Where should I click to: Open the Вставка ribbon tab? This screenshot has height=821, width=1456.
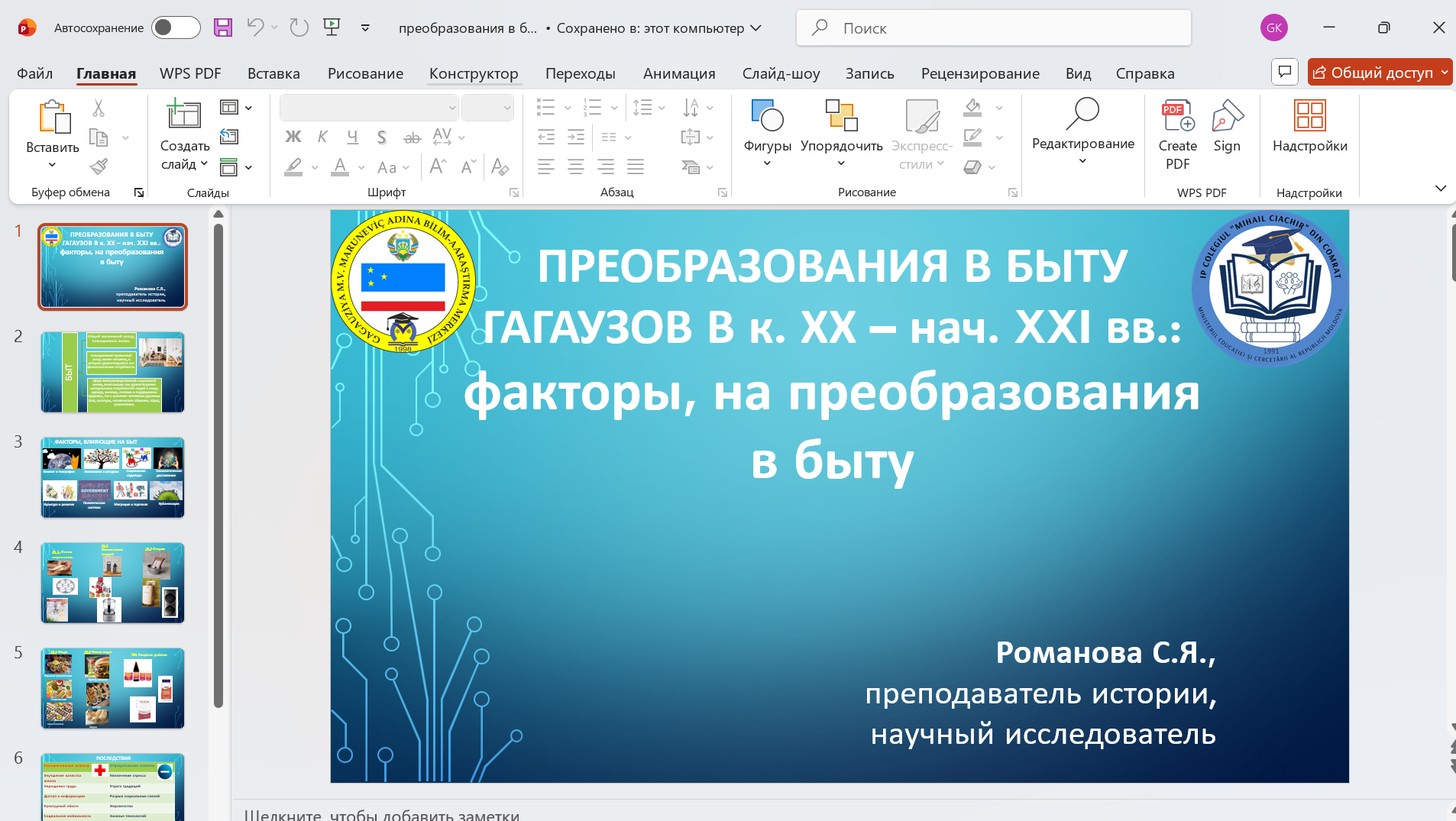point(273,73)
